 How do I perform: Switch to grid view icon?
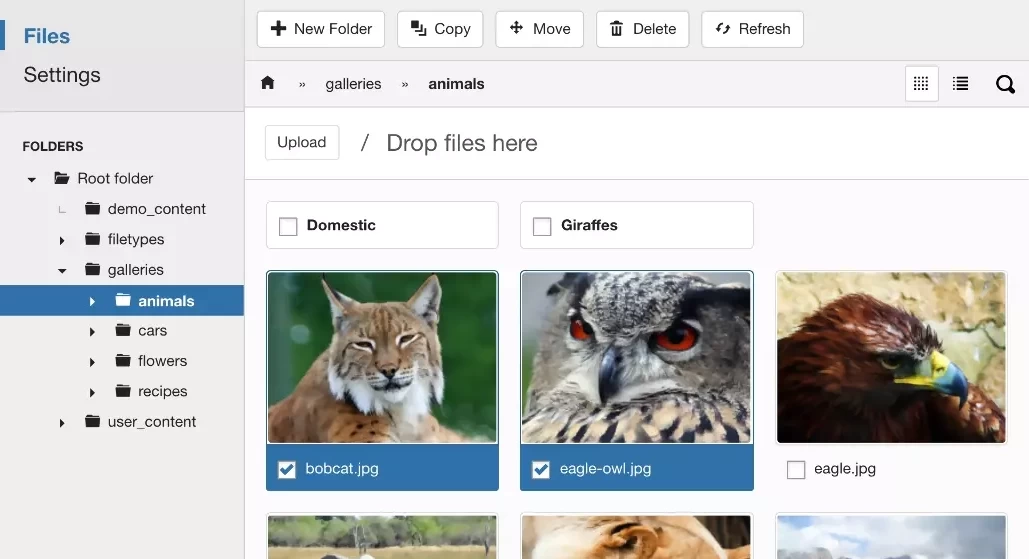[x=921, y=83]
